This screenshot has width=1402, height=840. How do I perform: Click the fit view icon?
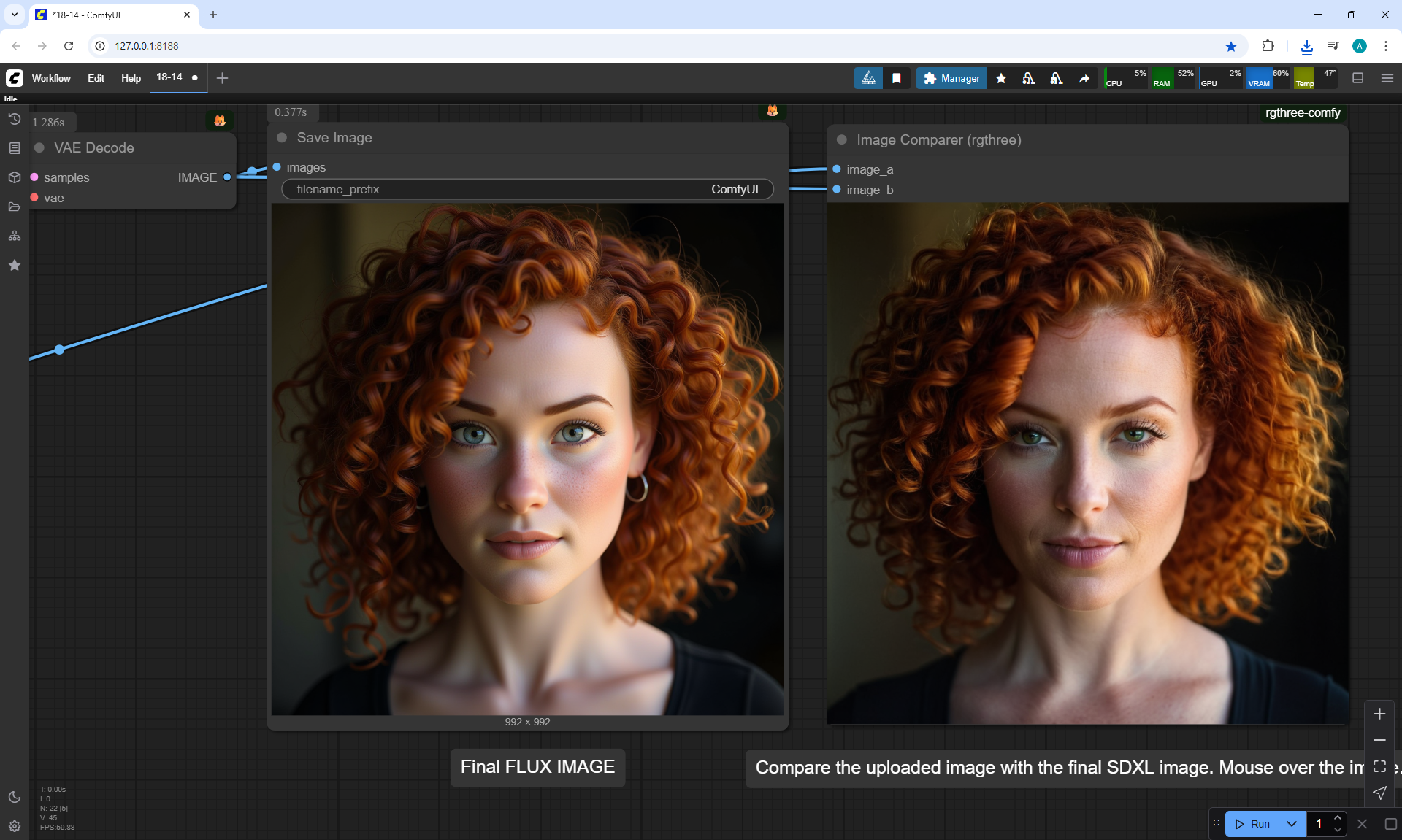1379,766
